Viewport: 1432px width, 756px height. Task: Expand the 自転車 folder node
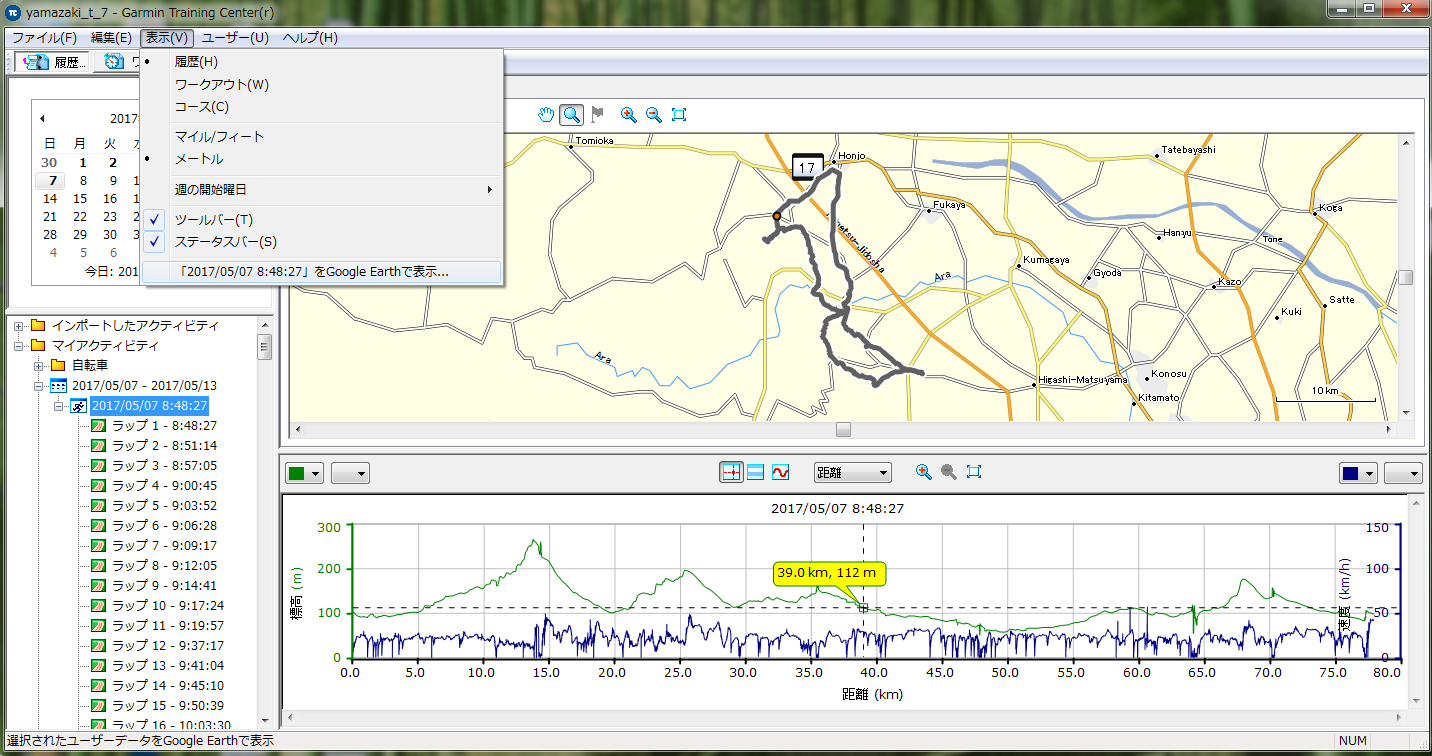[x=38, y=366]
